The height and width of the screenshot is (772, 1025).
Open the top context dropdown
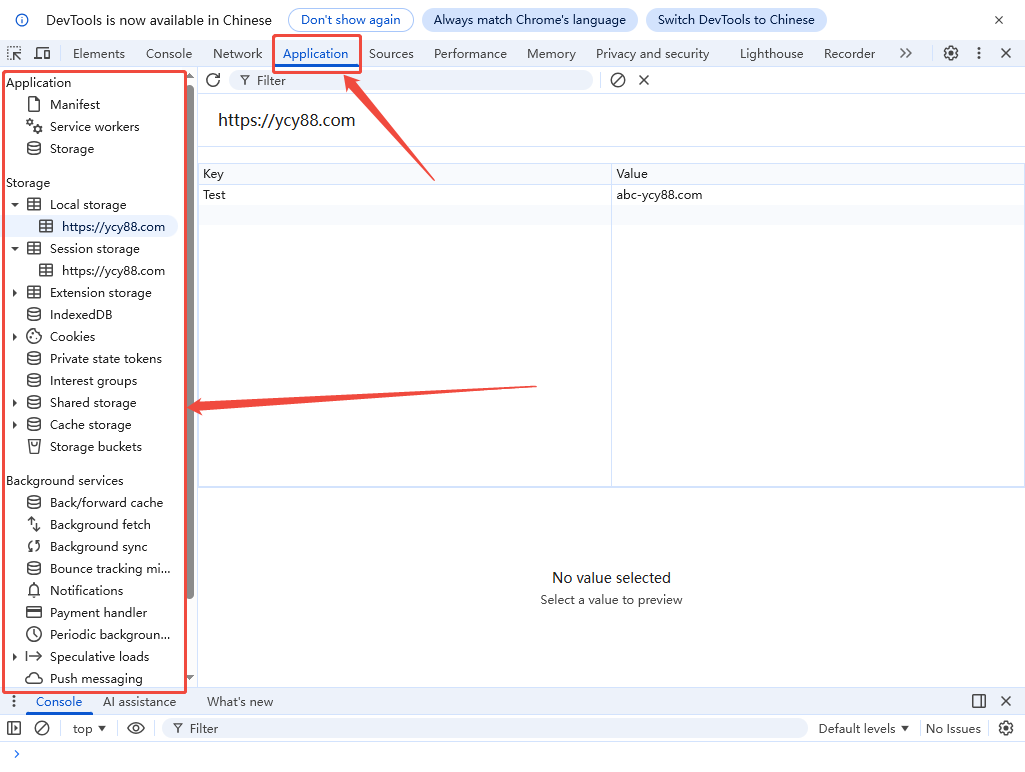(x=89, y=728)
